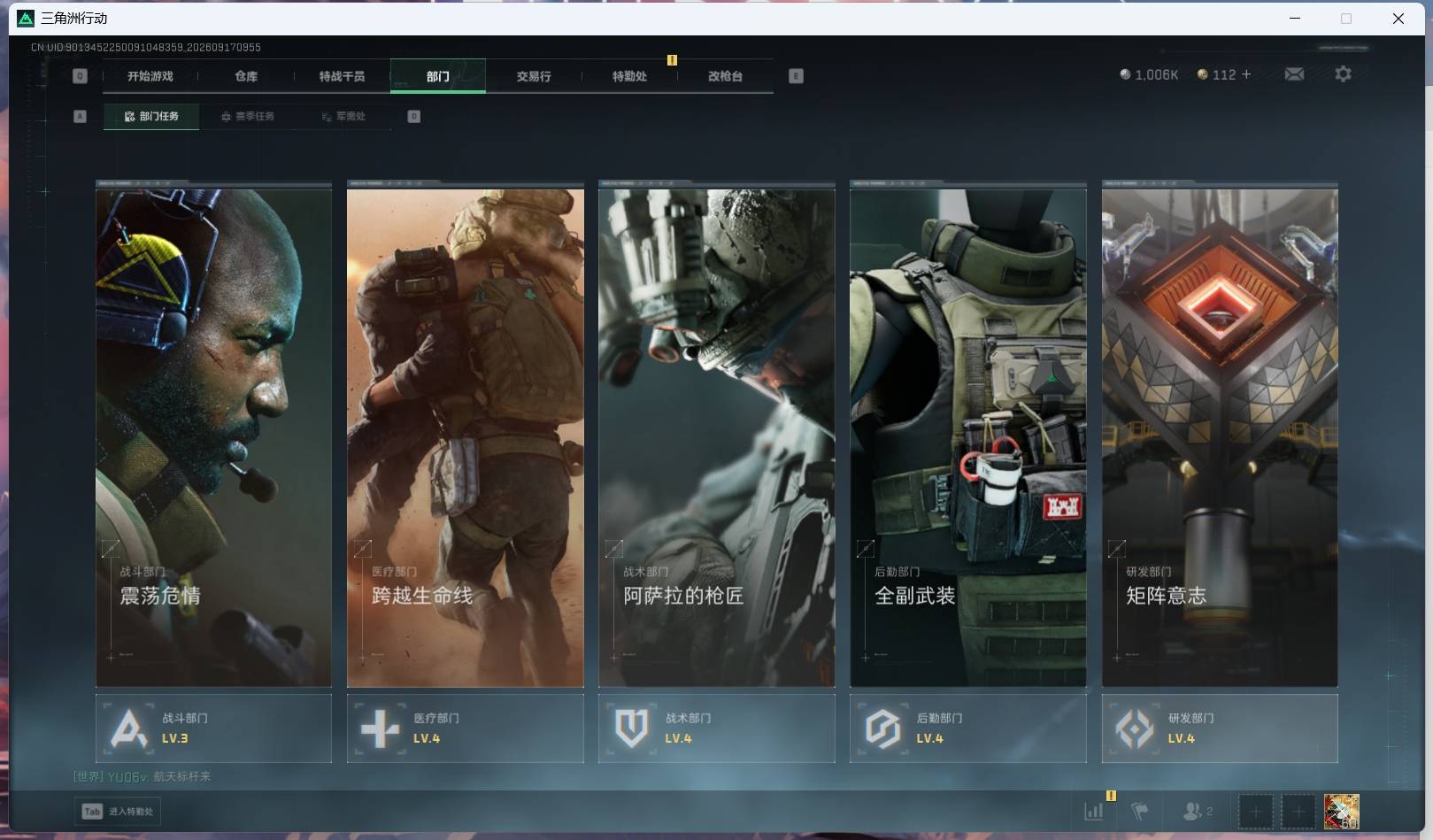Switch to the 特勤处 tab
Image resolution: width=1433 pixels, height=840 pixels.
coord(629,76)
